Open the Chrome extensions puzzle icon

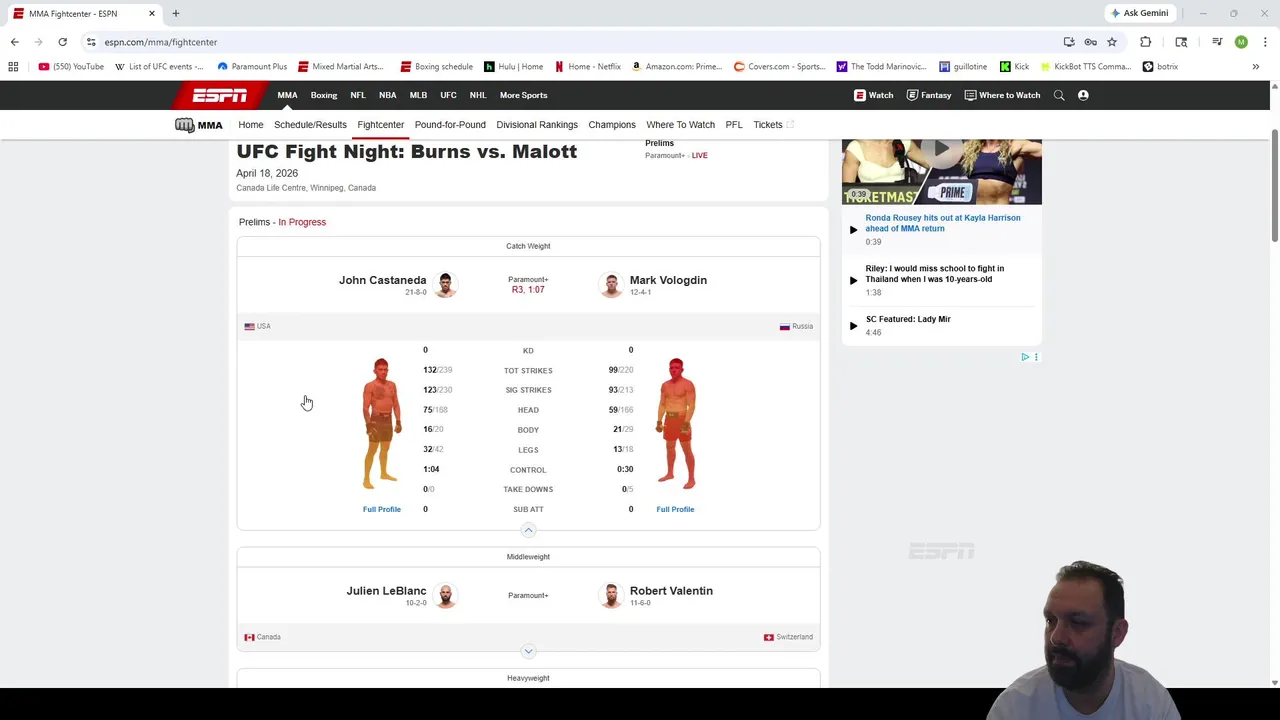click(1145, 42)
